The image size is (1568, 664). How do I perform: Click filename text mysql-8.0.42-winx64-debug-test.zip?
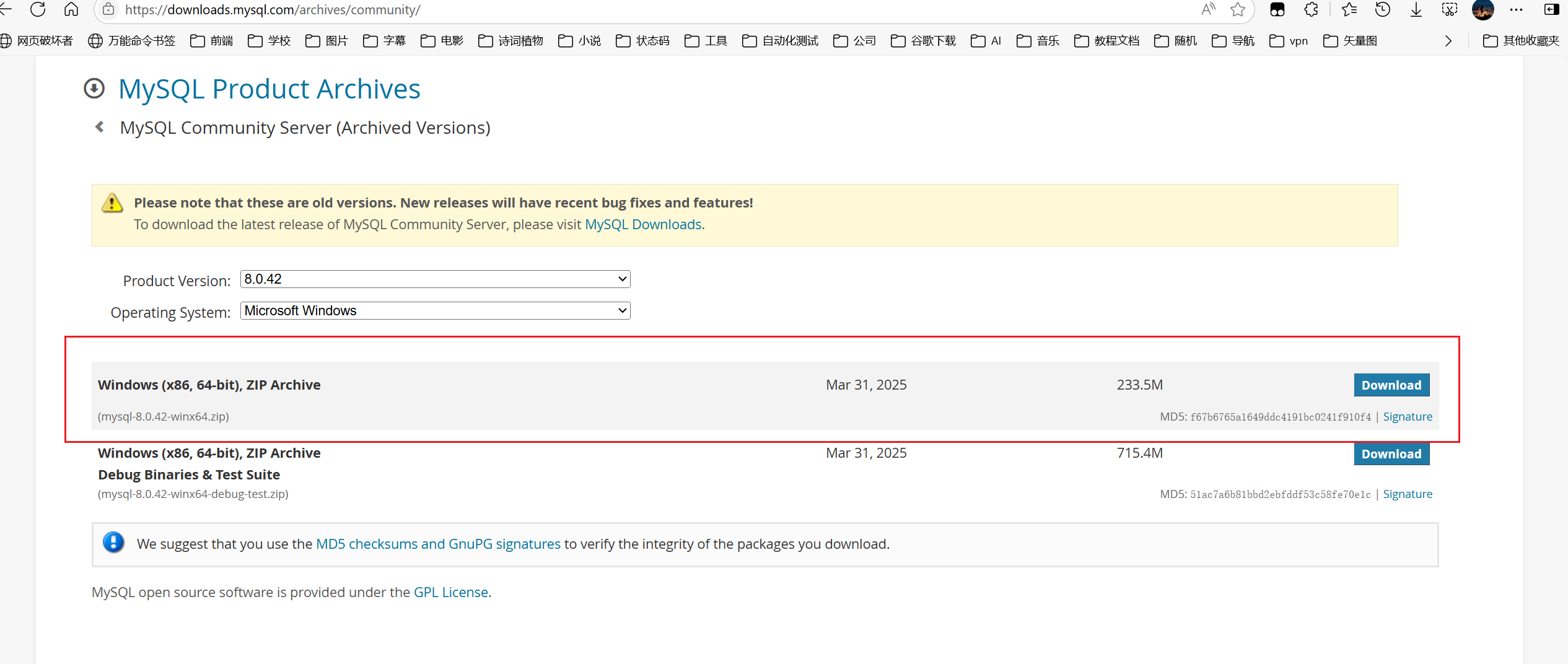point(193,494)
